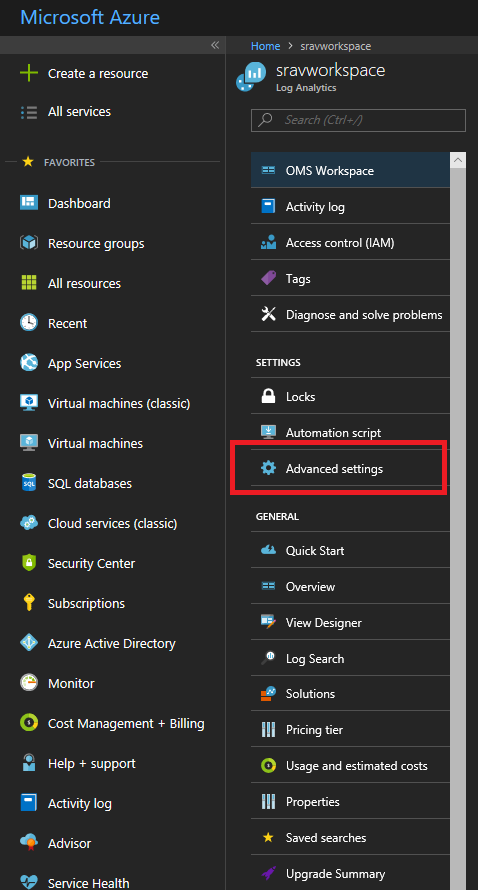Image resolution: width=478 pixels, height=890 pixels.
Task: Click the Tags purple tag icon
Action: (x=268, y=278)
